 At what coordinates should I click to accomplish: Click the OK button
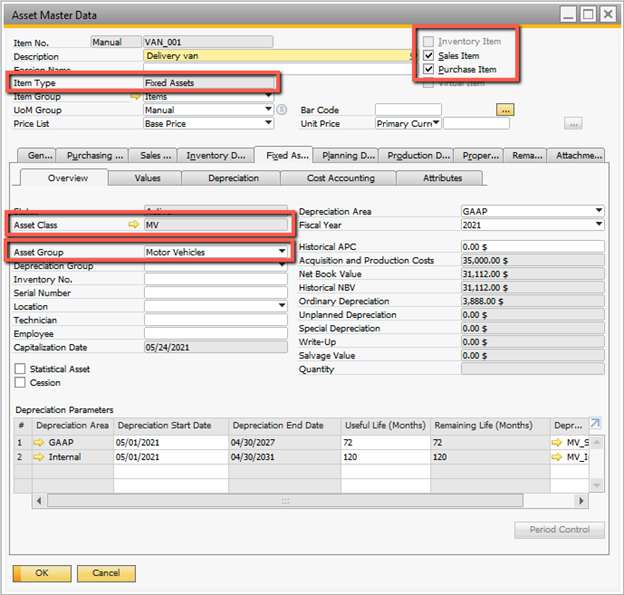click(x=42, y=573)
